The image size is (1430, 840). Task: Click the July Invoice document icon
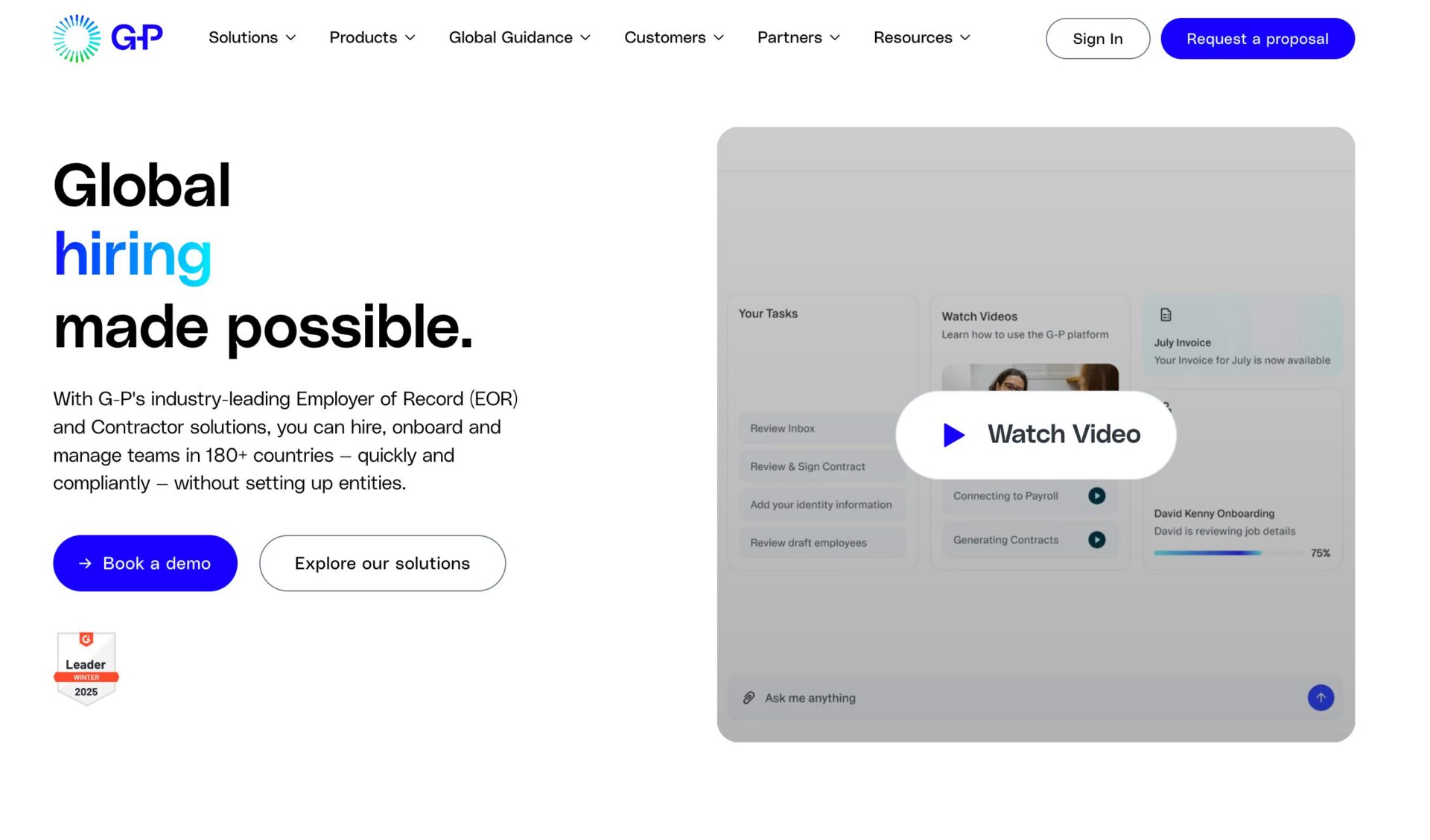tap(1166, 315)
